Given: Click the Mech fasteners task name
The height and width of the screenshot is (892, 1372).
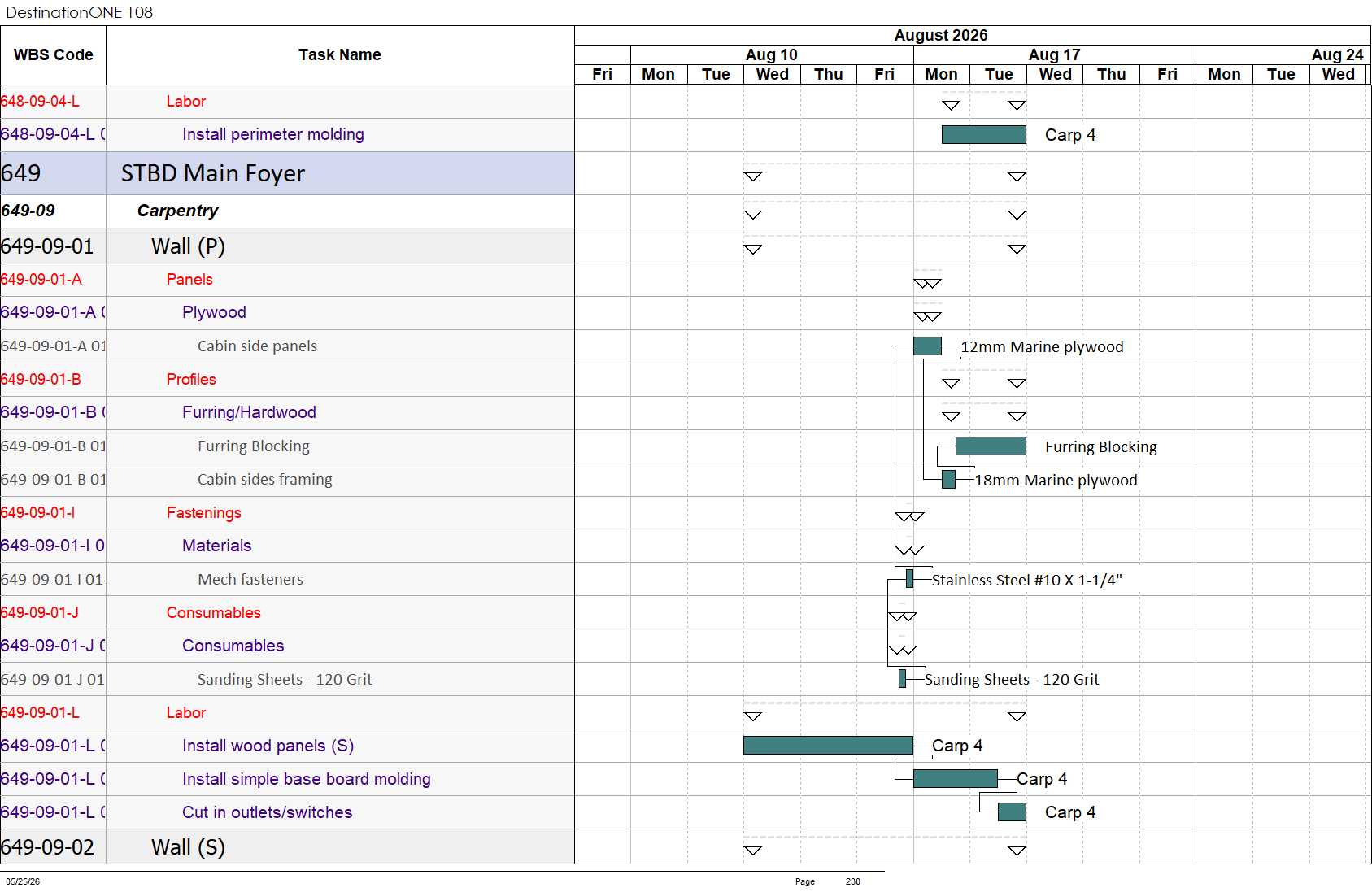Looking at the screenshot, I should pos(250,579).
